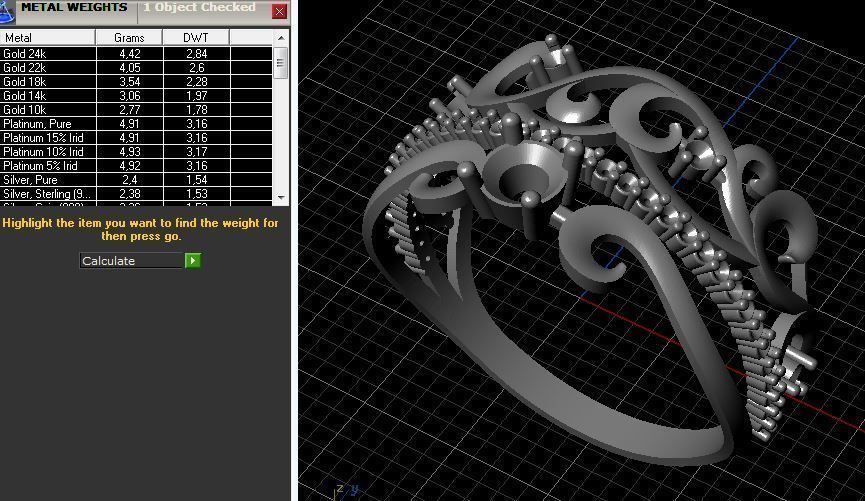Click scrollbar down arrow in metal list
This screenshot has height=501, width=865.
[281, 198]
